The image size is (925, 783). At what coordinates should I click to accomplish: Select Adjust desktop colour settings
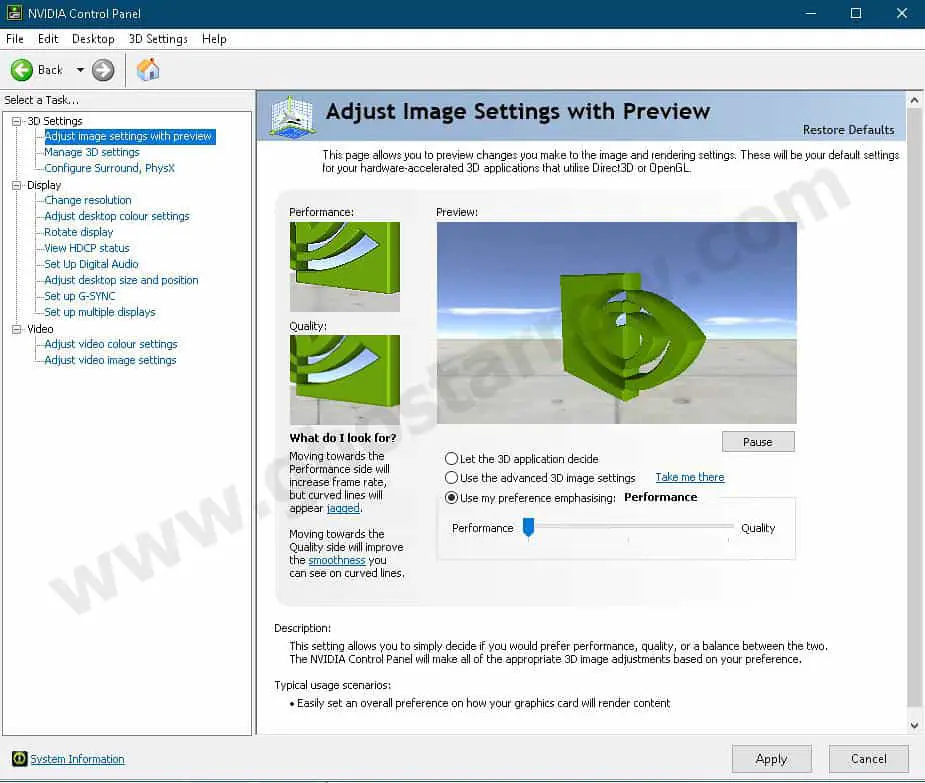(117, 216)
